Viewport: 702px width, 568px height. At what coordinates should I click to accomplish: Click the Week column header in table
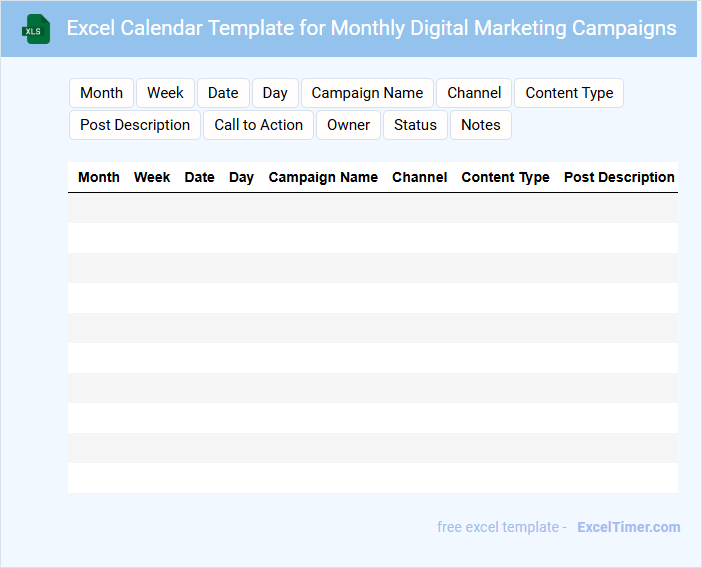click(152, 177)
